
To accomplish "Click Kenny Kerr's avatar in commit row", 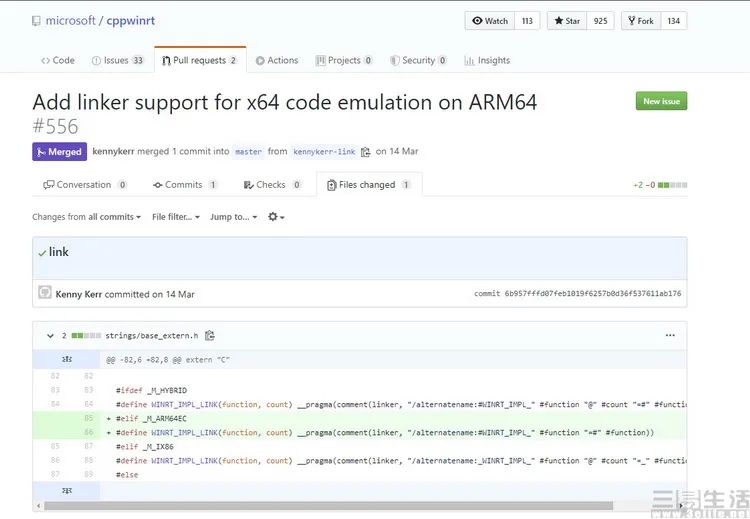I will pos(45,293).
